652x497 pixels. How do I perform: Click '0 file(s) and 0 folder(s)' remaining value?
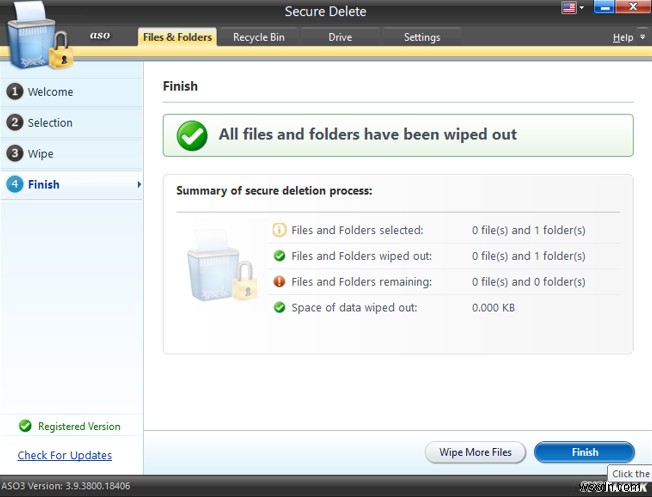coord(529,282)
